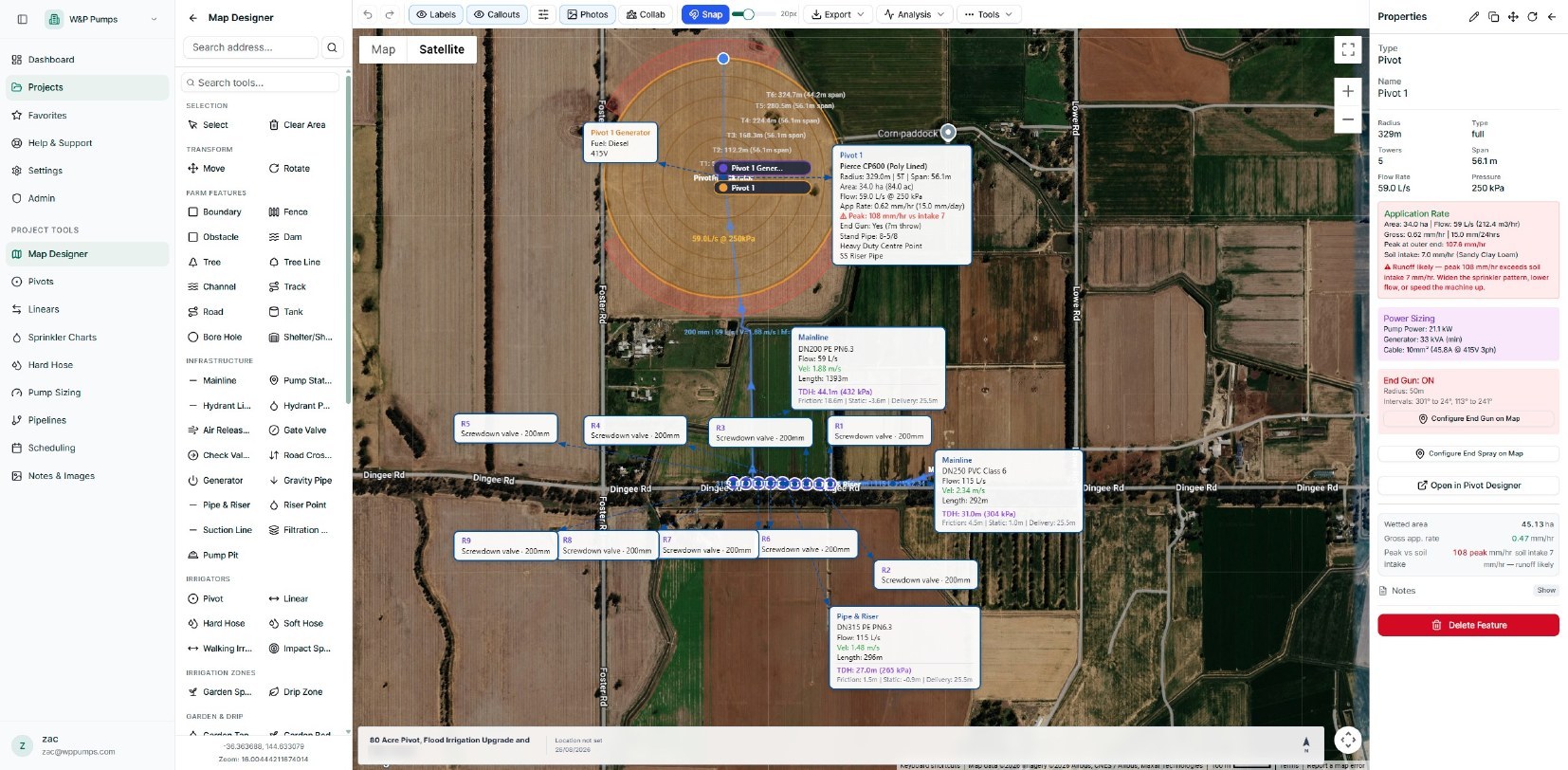Click Delete Feature button
Viewport: 1568px width, 770px height.
pos(1468,625)
